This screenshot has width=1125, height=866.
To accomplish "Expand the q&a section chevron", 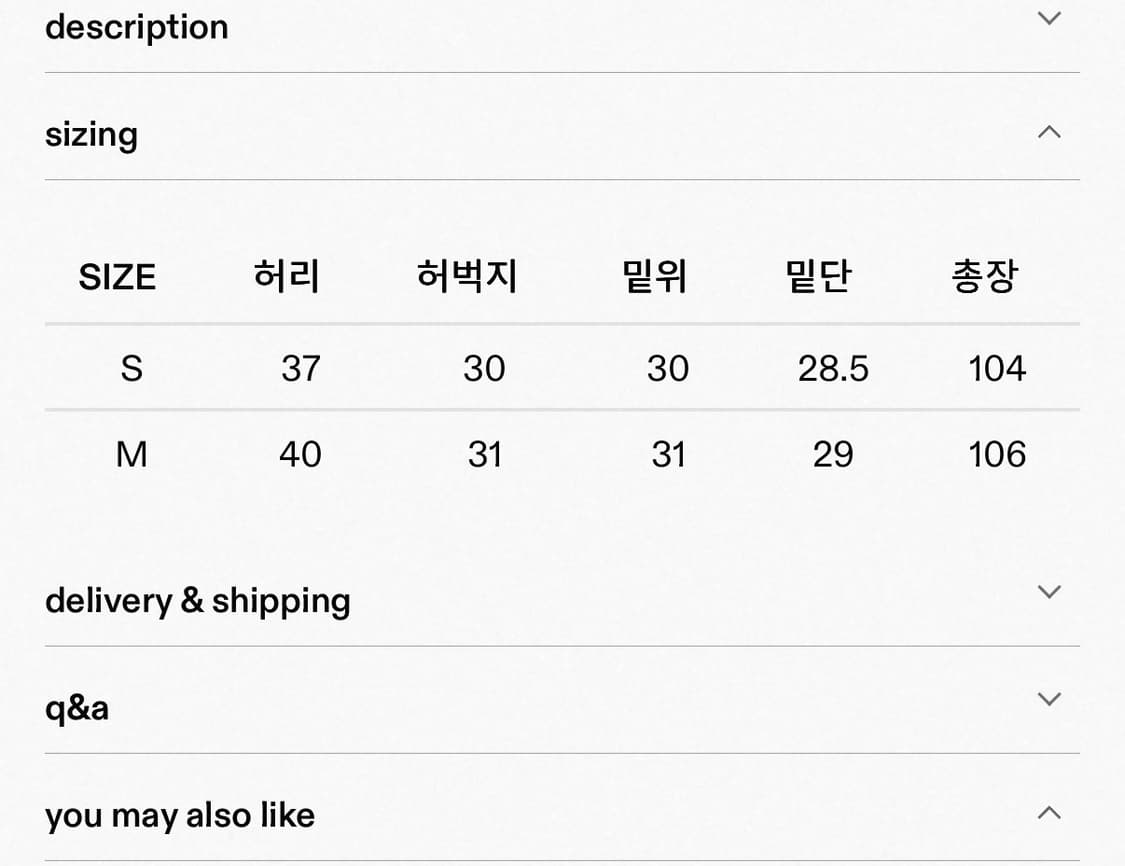I will (1048, 699).
